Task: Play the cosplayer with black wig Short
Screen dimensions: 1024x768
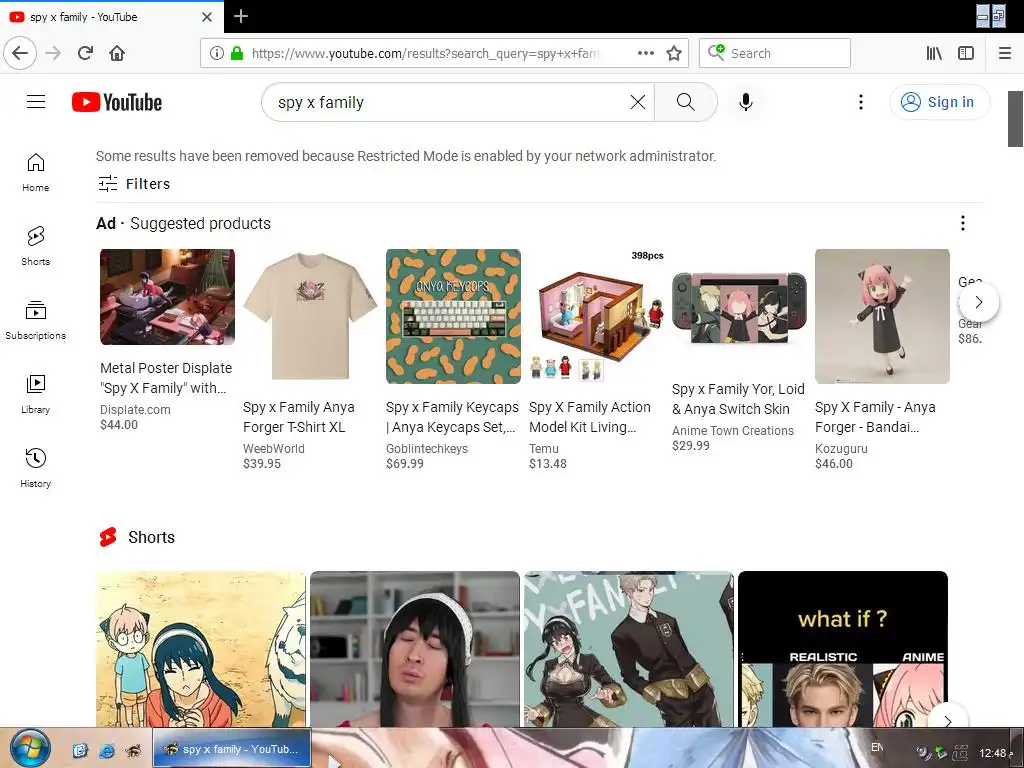Action: pos(415,649)
